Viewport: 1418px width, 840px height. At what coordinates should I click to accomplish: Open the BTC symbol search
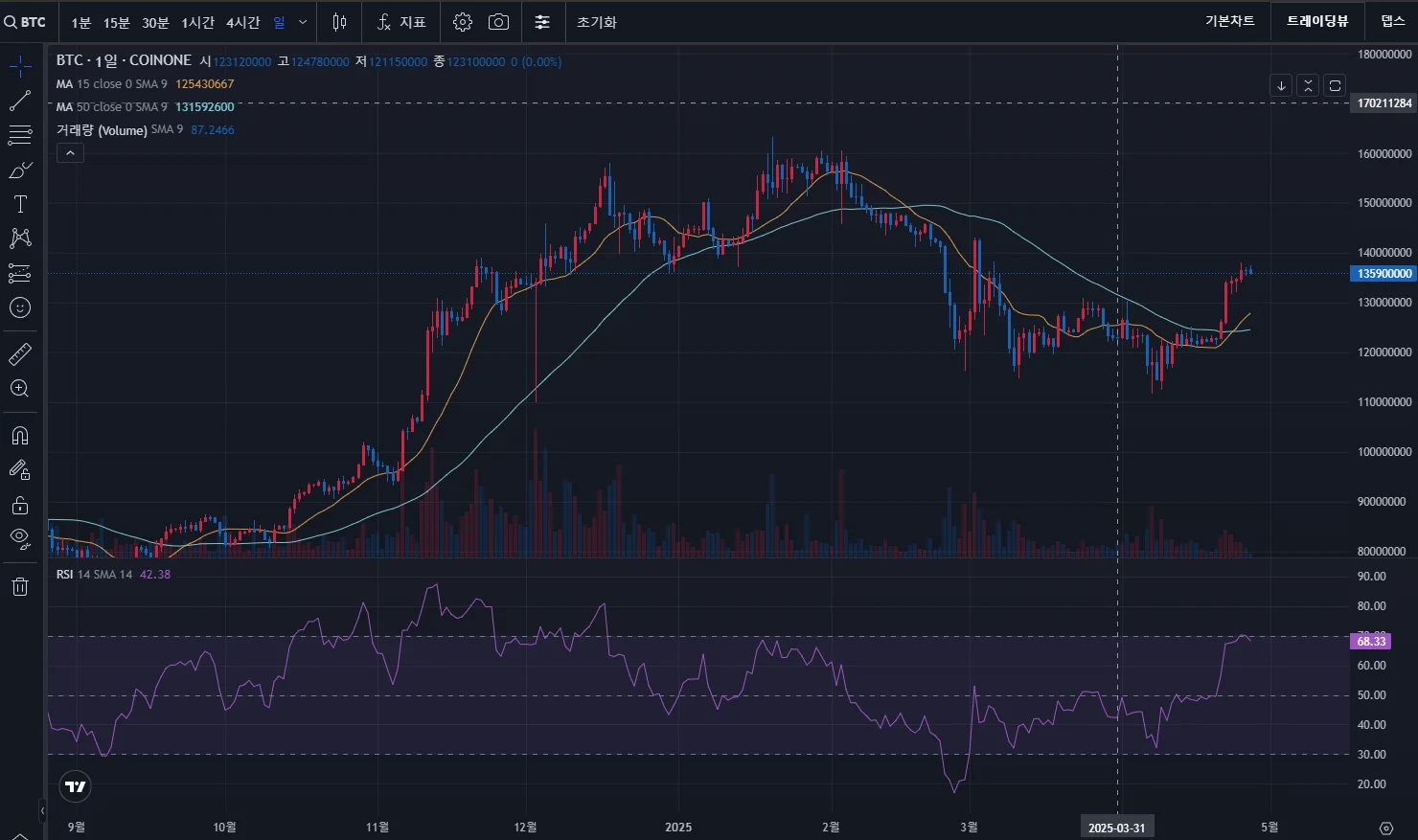click(25, 22)
